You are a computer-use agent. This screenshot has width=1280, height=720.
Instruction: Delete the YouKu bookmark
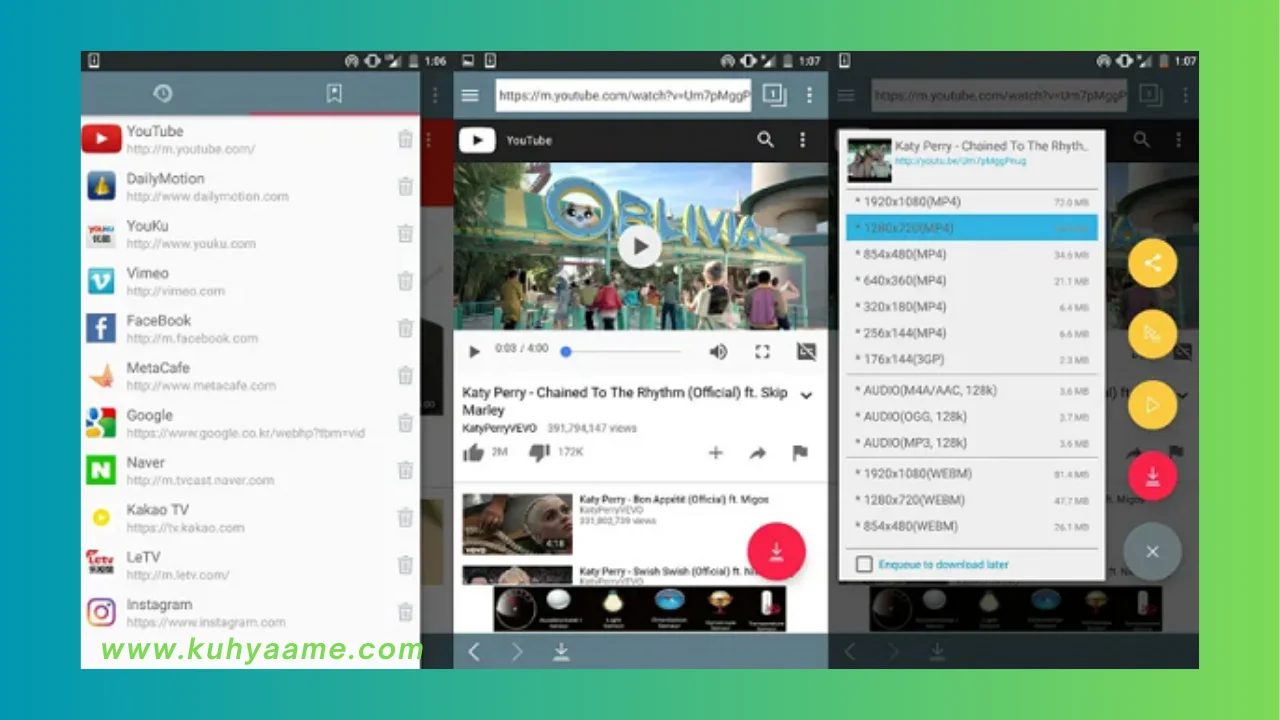tap(405, 233)
